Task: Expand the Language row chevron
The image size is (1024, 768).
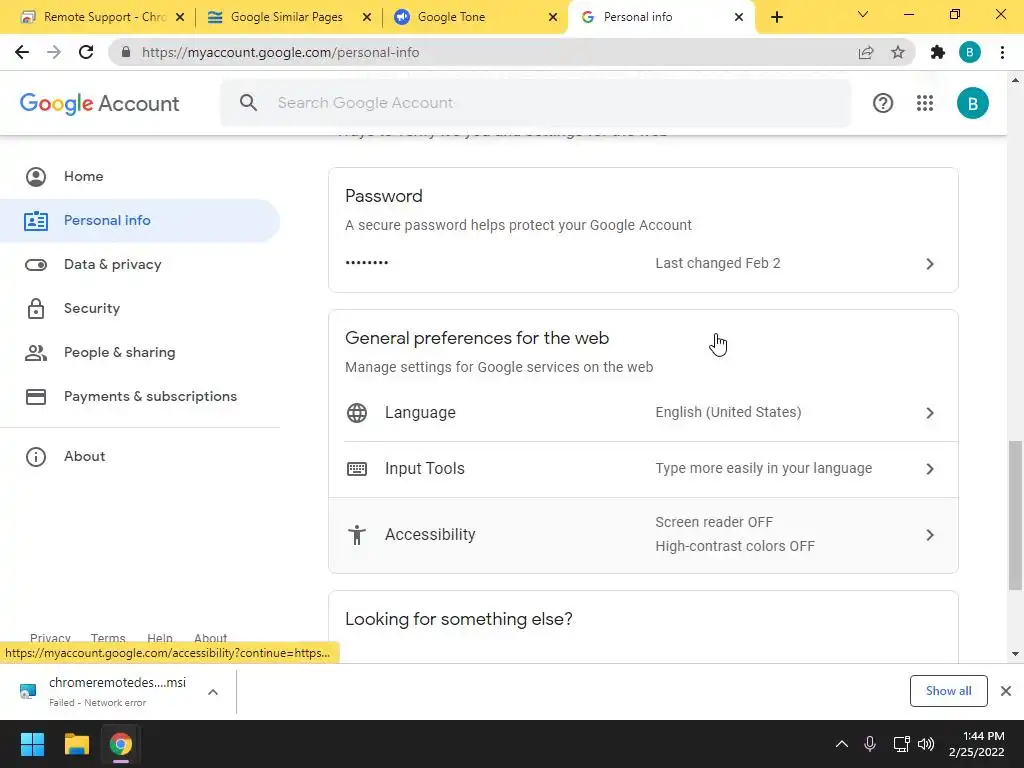Action: (x=930, y=413)
